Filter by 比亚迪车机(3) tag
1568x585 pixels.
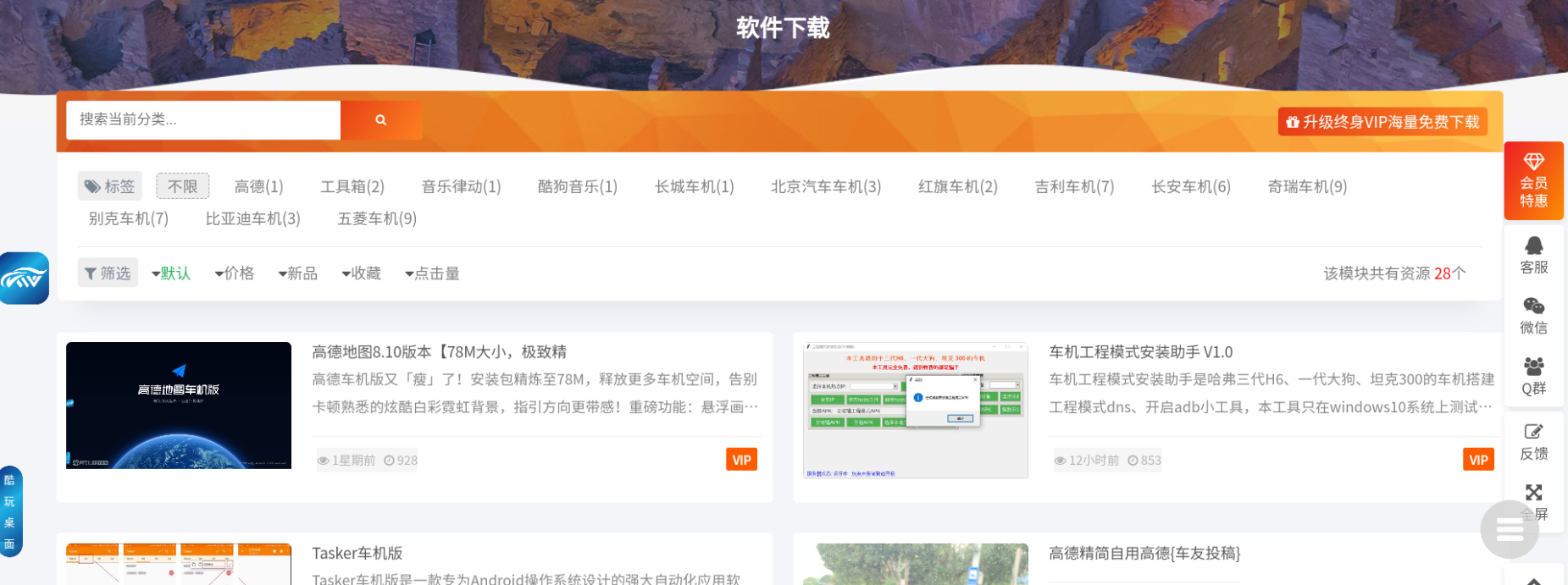coord(253,218)
